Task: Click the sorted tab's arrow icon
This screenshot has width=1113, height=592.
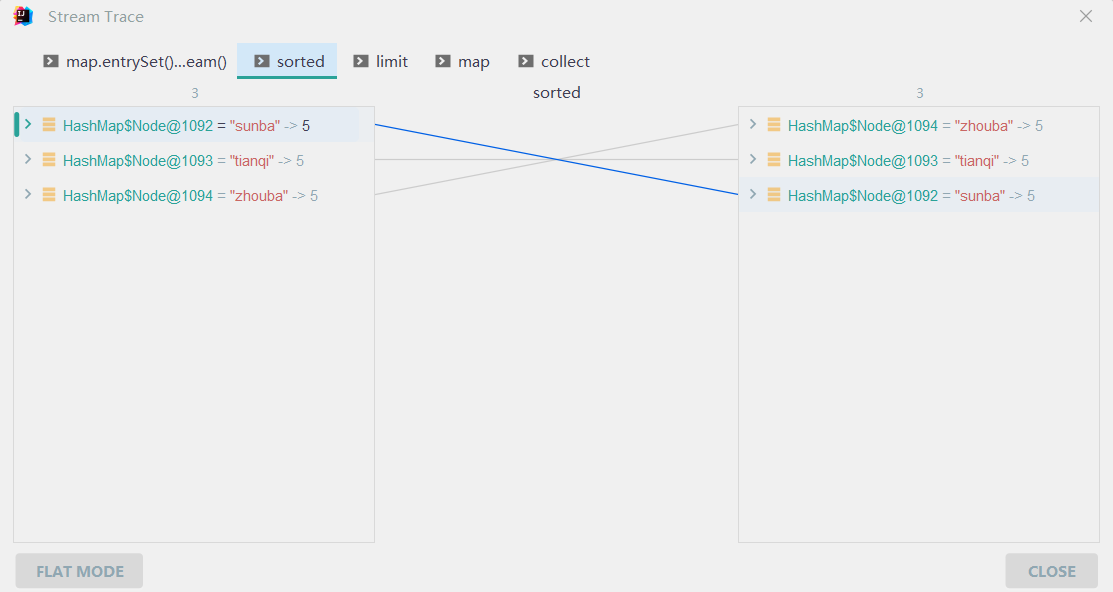Action: click(x=262, y=61)
